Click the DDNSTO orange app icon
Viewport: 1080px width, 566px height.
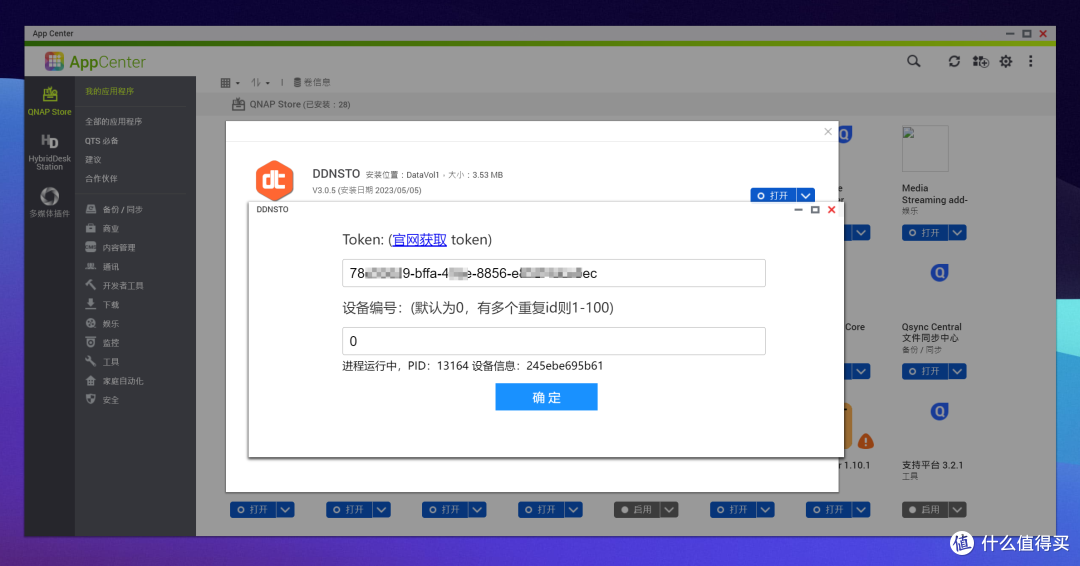coord(275,180)
